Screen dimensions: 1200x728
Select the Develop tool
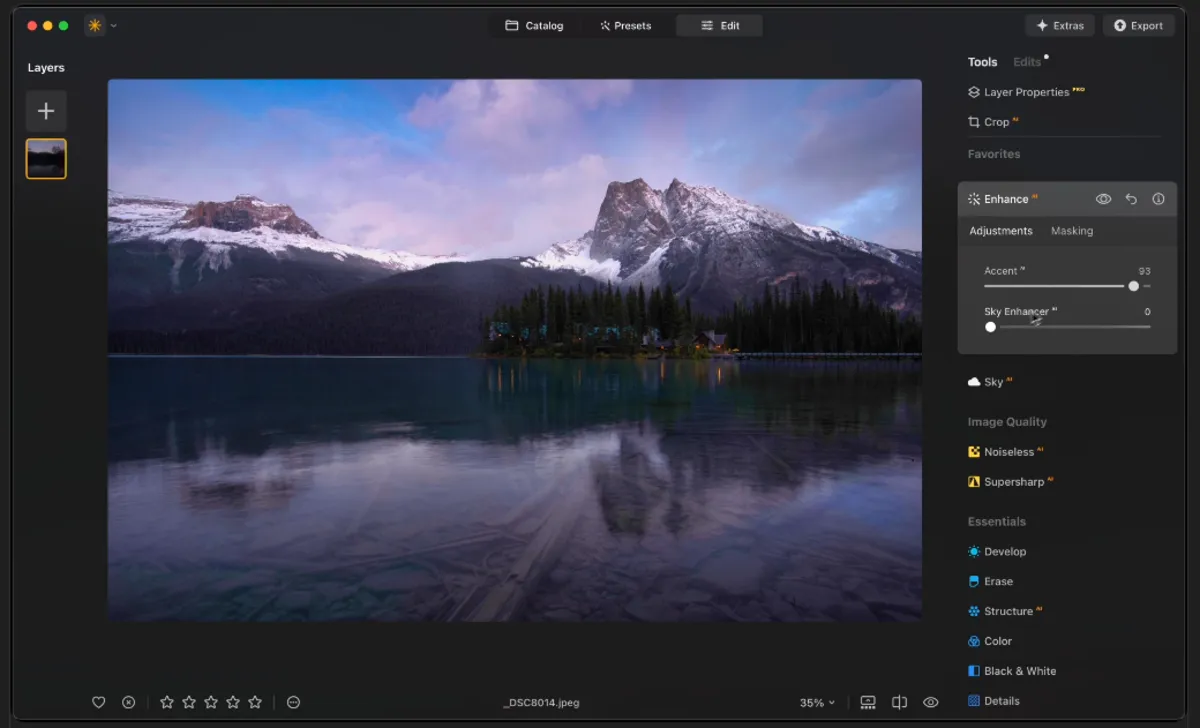[1004, 551]
